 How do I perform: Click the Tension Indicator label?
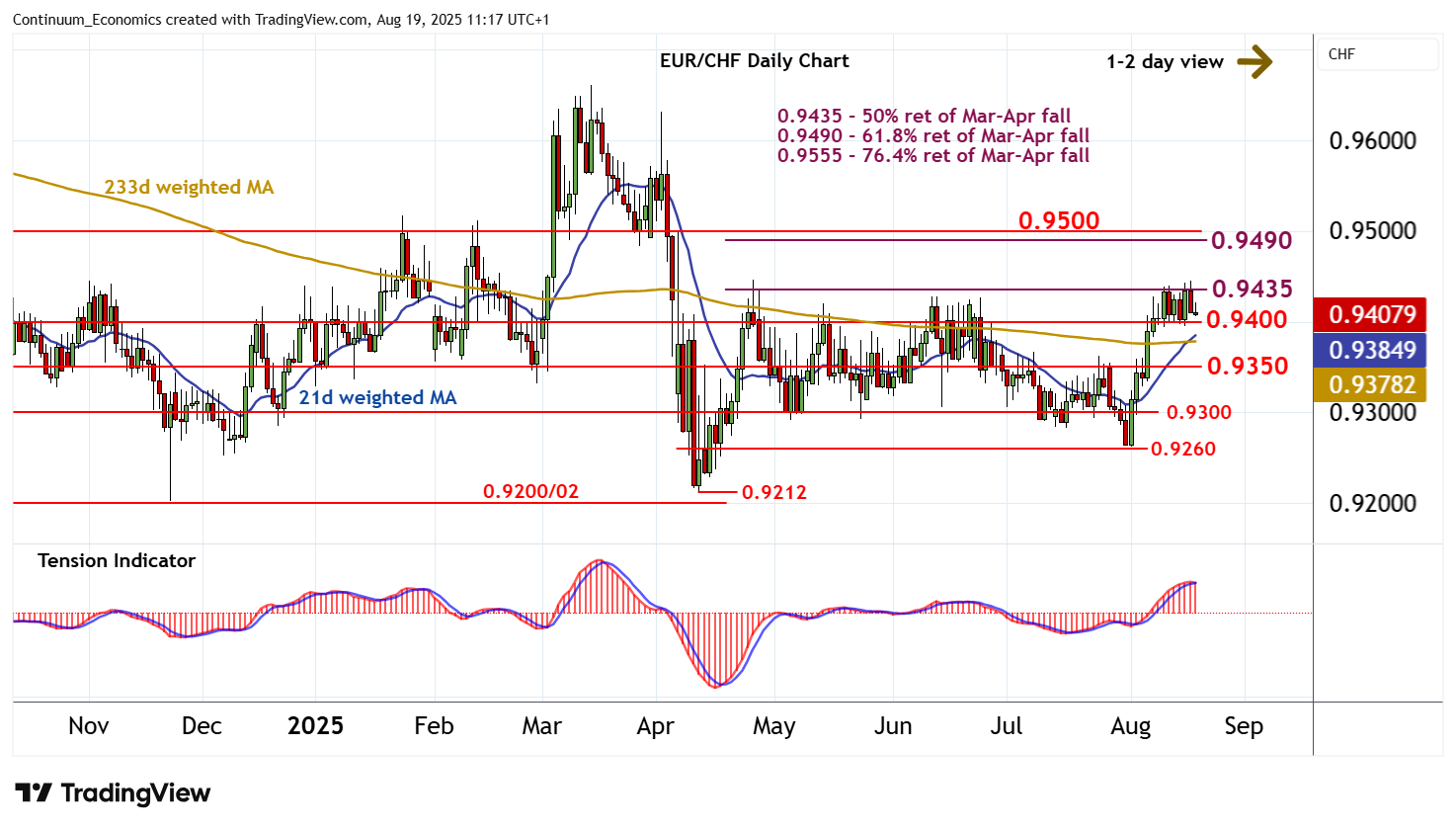pyautogui.click(x=117, y=560)
